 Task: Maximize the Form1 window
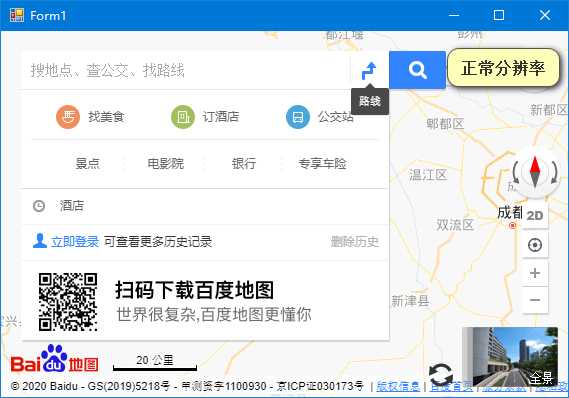pyautogui.click(x=499, y=15)
